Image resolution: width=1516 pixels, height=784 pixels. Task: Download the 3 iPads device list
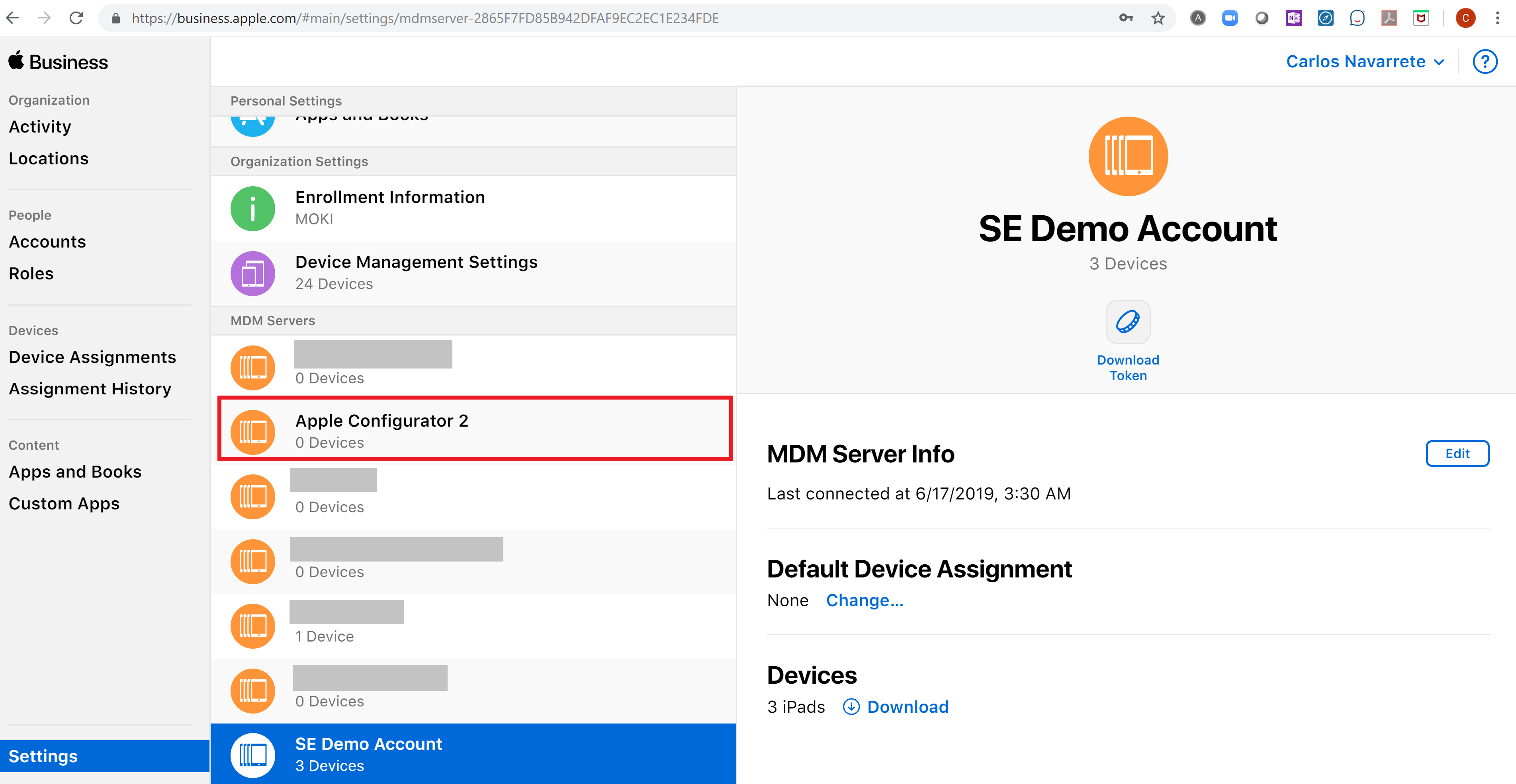[x=896, y=707]
